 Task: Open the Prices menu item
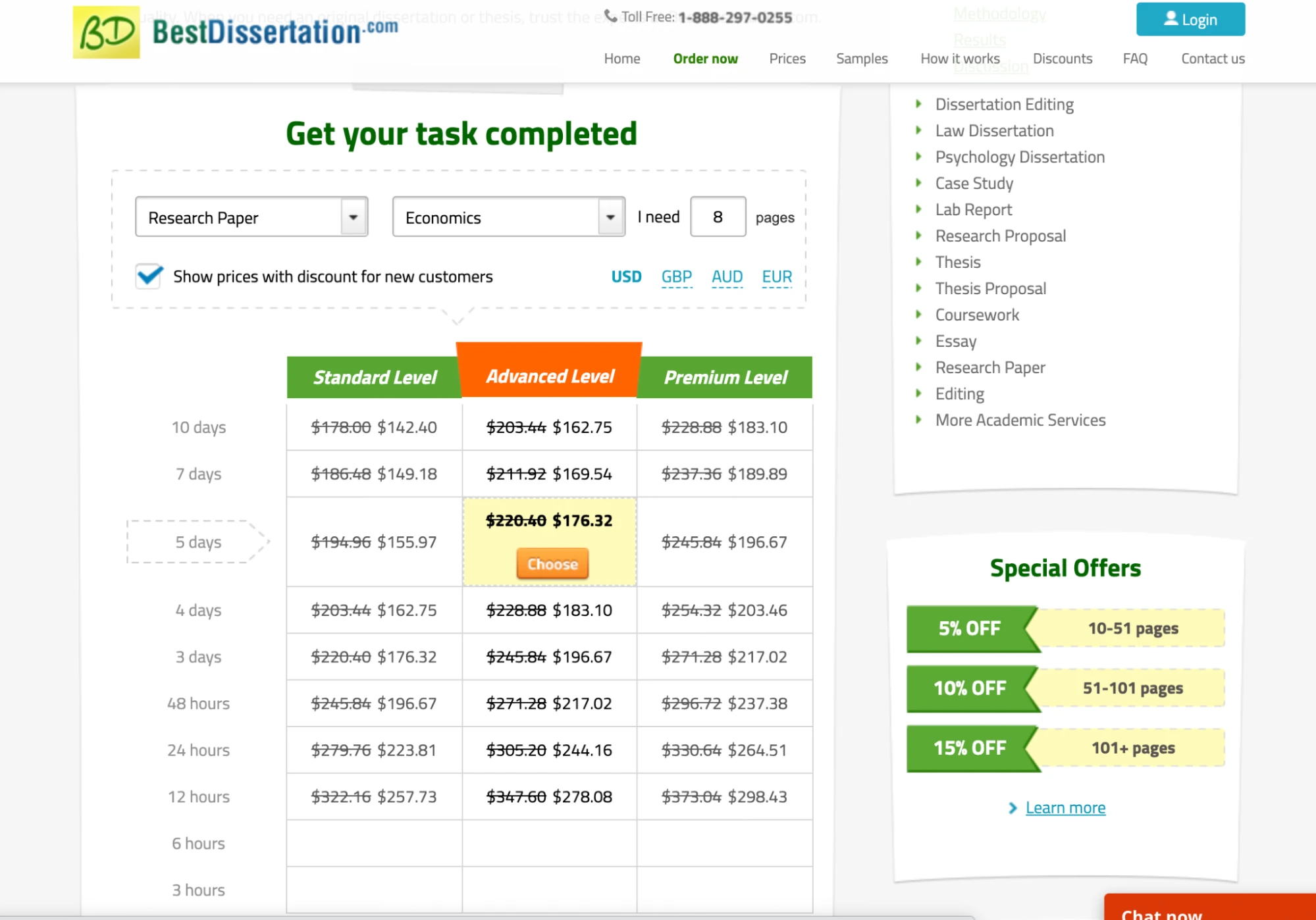coord(787,59)
